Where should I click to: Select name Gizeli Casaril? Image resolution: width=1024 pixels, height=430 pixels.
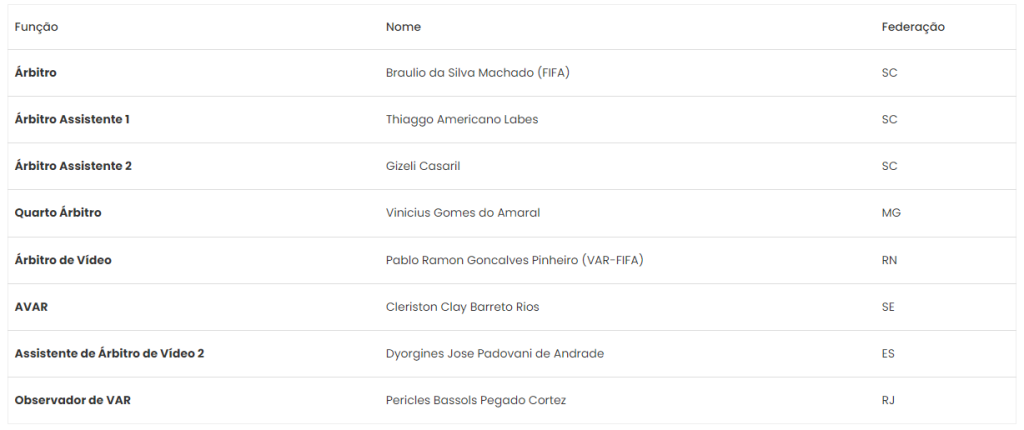(423, 166)
